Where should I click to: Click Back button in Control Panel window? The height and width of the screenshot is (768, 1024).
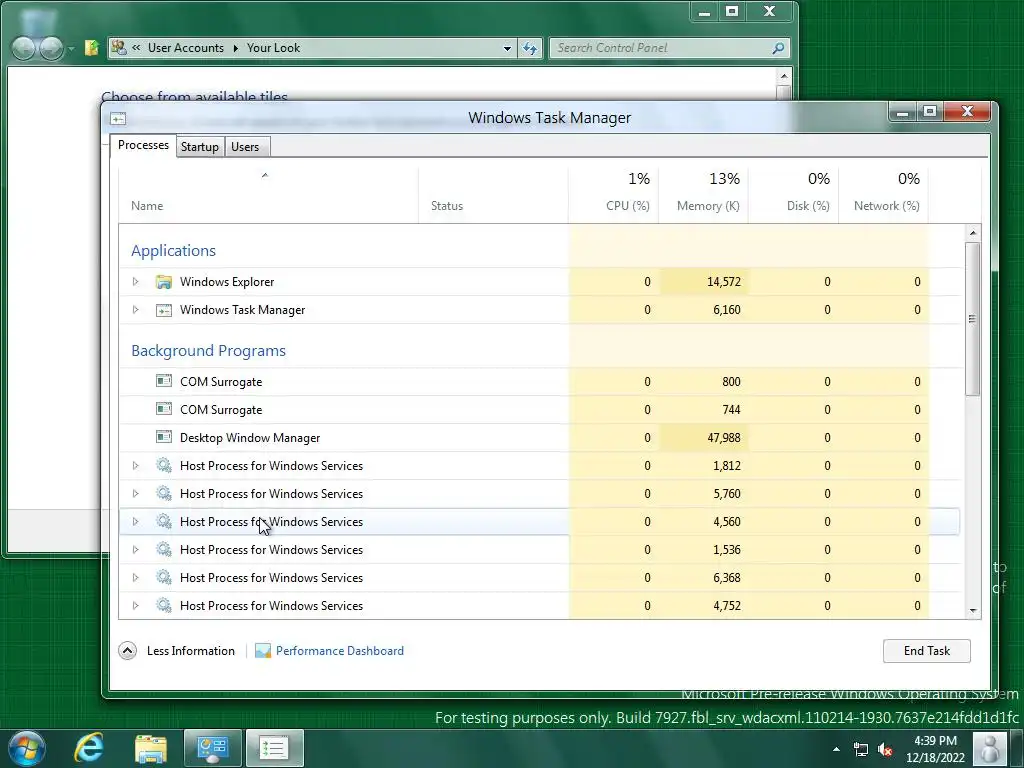point(24,48)
